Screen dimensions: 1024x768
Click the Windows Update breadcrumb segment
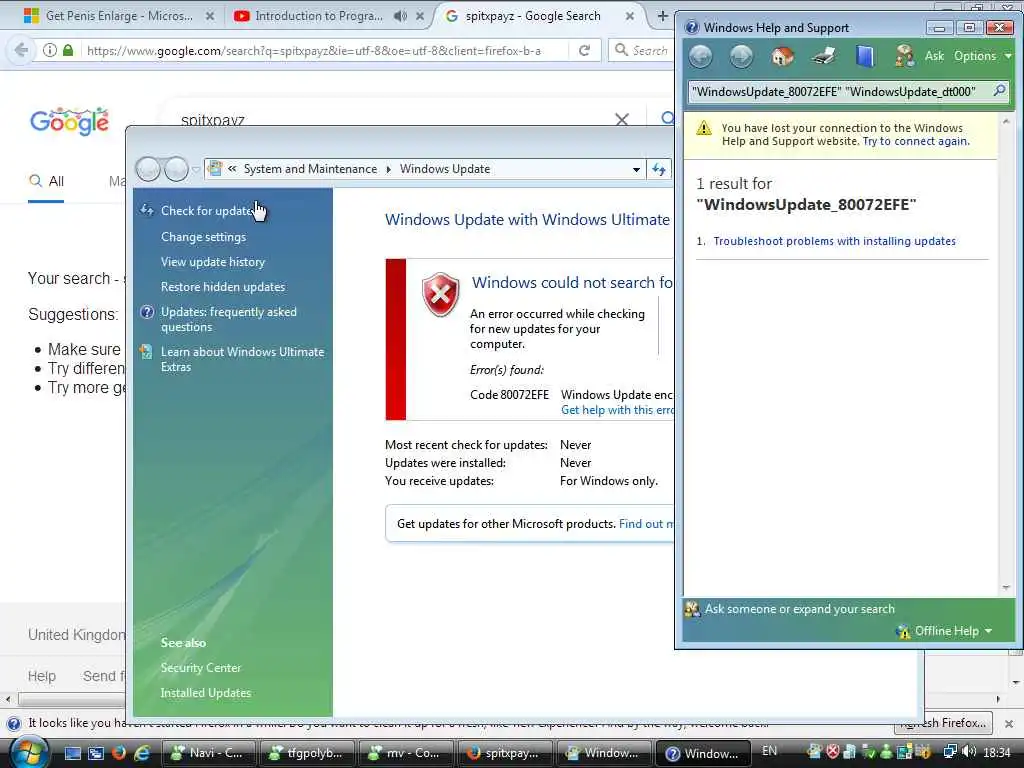tap(445, 169)
